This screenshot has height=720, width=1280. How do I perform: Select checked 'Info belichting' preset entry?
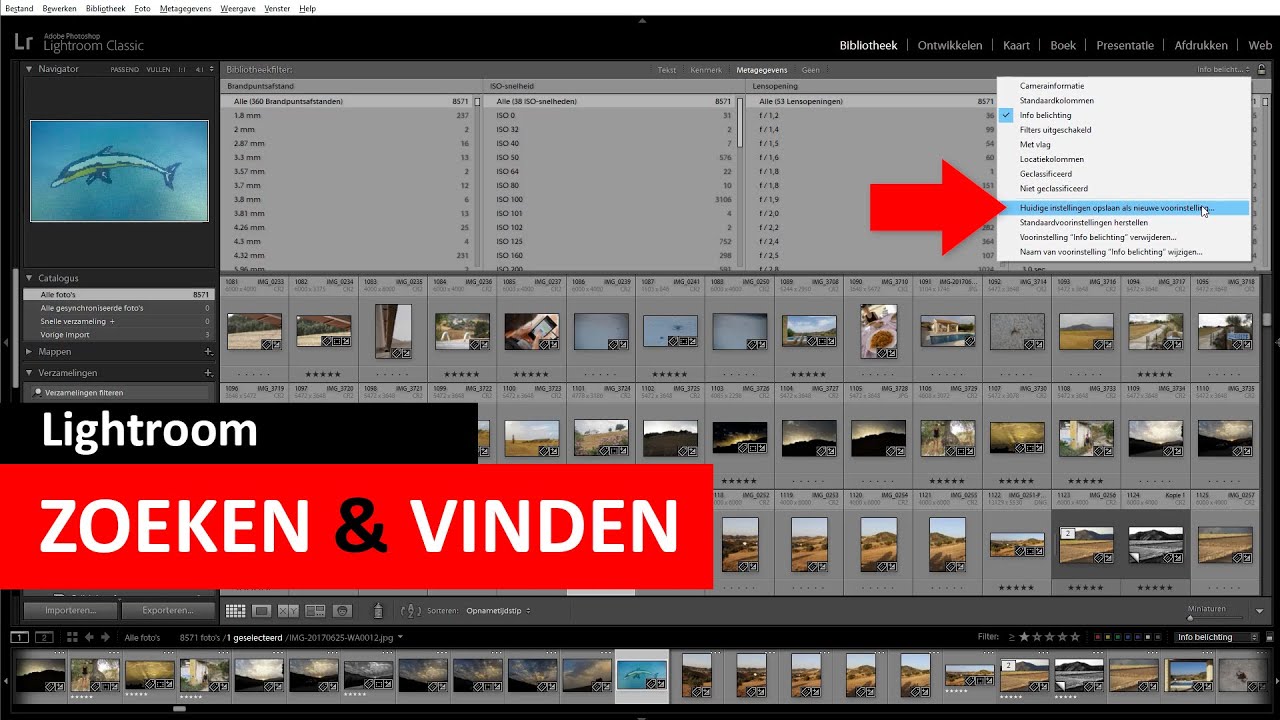pyautogui.click(x=1124, y=115)
